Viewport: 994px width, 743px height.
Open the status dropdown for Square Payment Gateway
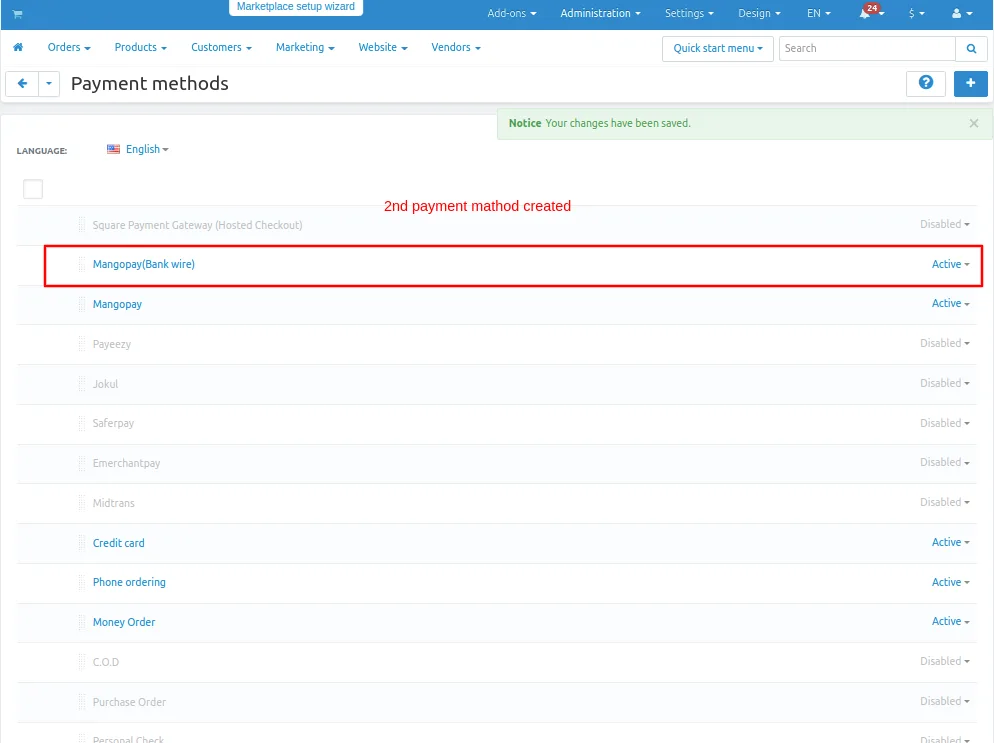[x=945, y=224]
